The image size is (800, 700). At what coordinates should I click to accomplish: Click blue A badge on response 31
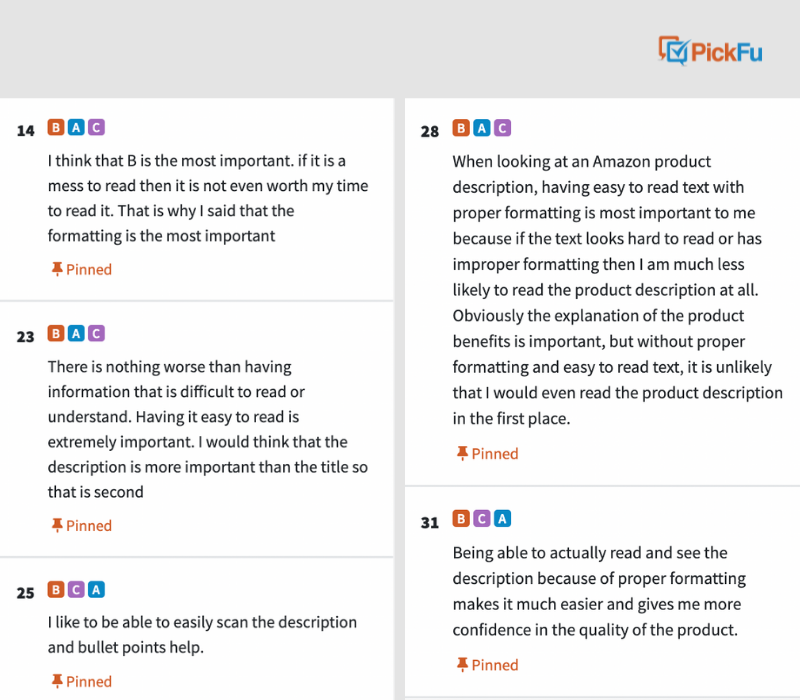pos(503,518)
